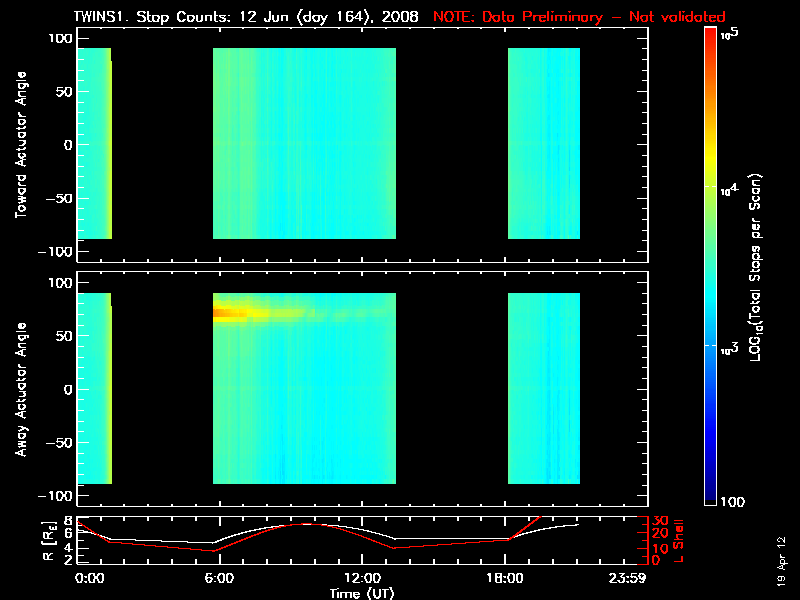Click the 0:00 time tick label
The width and height of the screenshot is (800, 600).
click(89, 579)
